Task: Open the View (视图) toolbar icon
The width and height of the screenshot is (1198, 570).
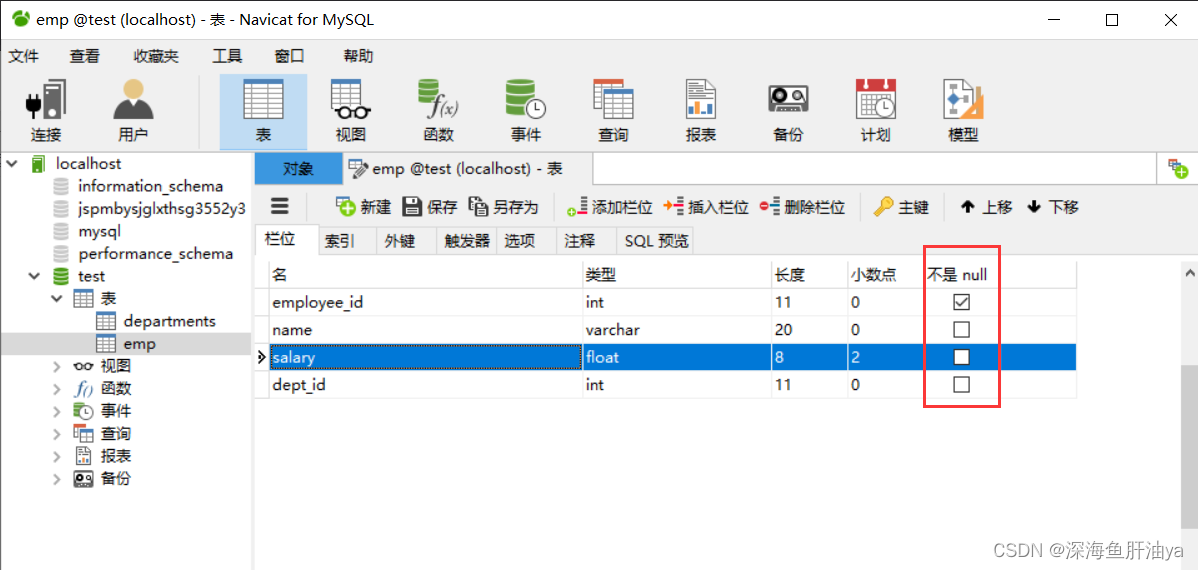Action: click(351, 111)
